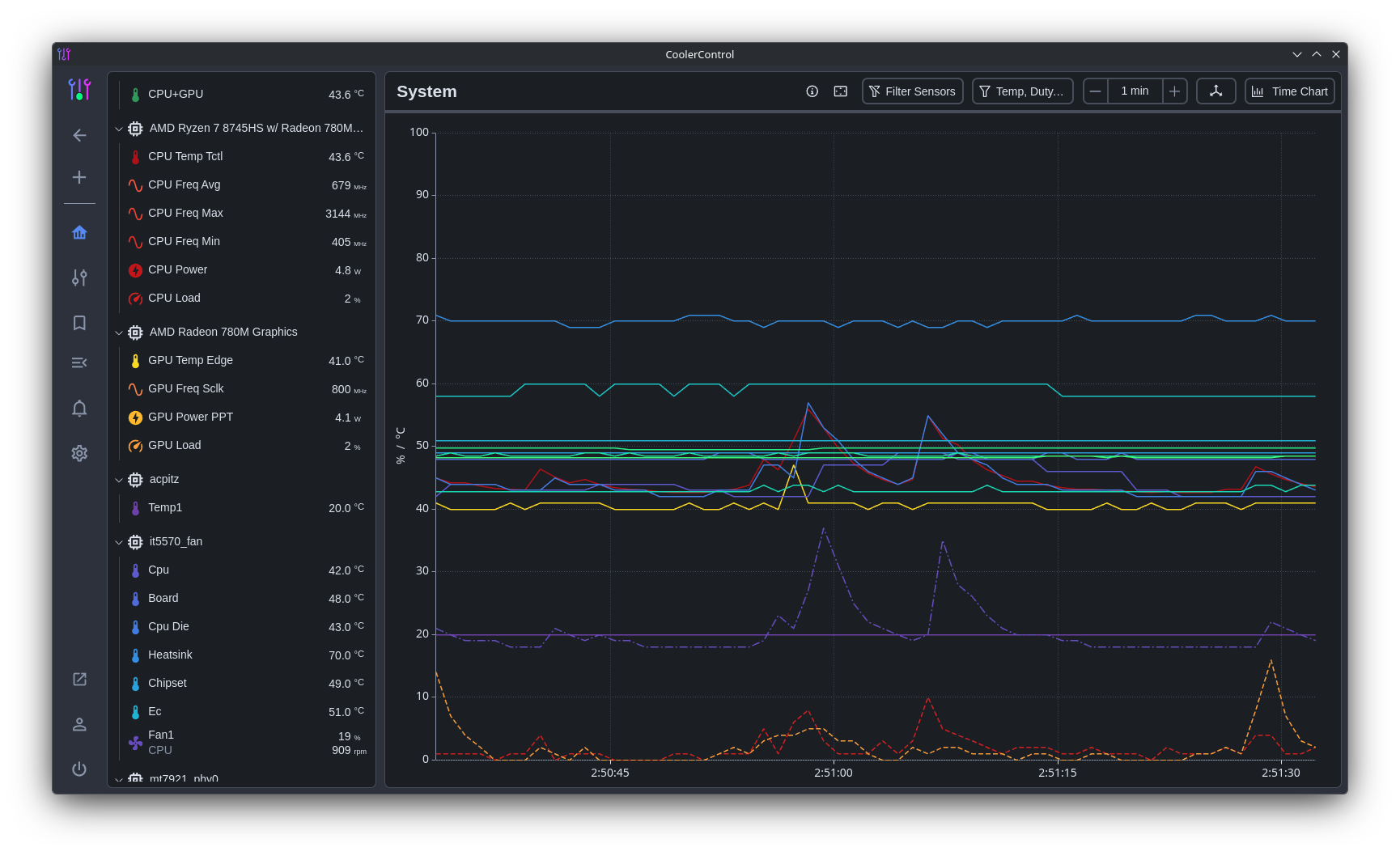
Task: Open the Temp, Duty... chart type dropdown
Action: [x=1022, y=91]
